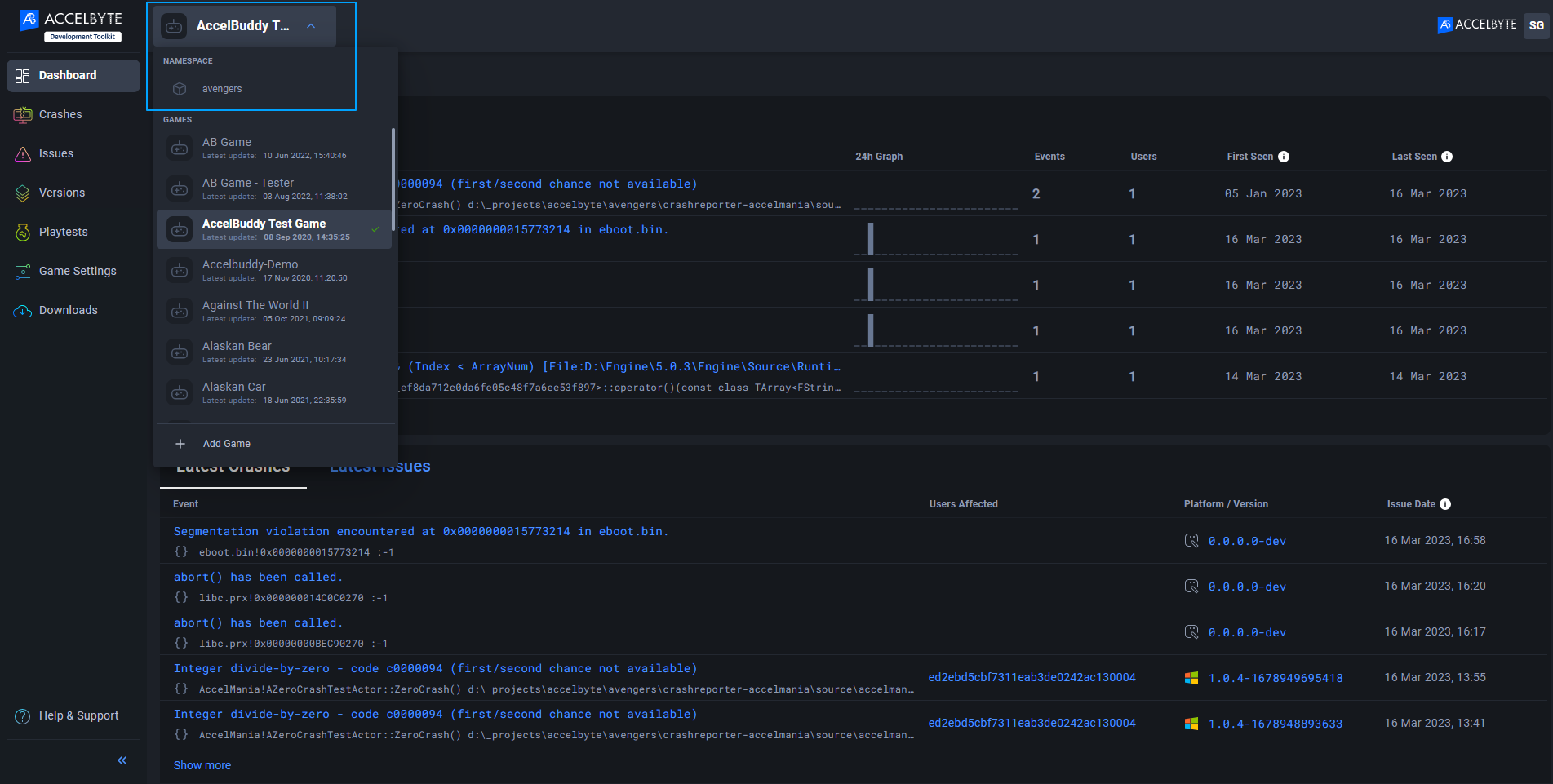Click the Events column header
The image size is (1553, 784).
point(1049,157)
